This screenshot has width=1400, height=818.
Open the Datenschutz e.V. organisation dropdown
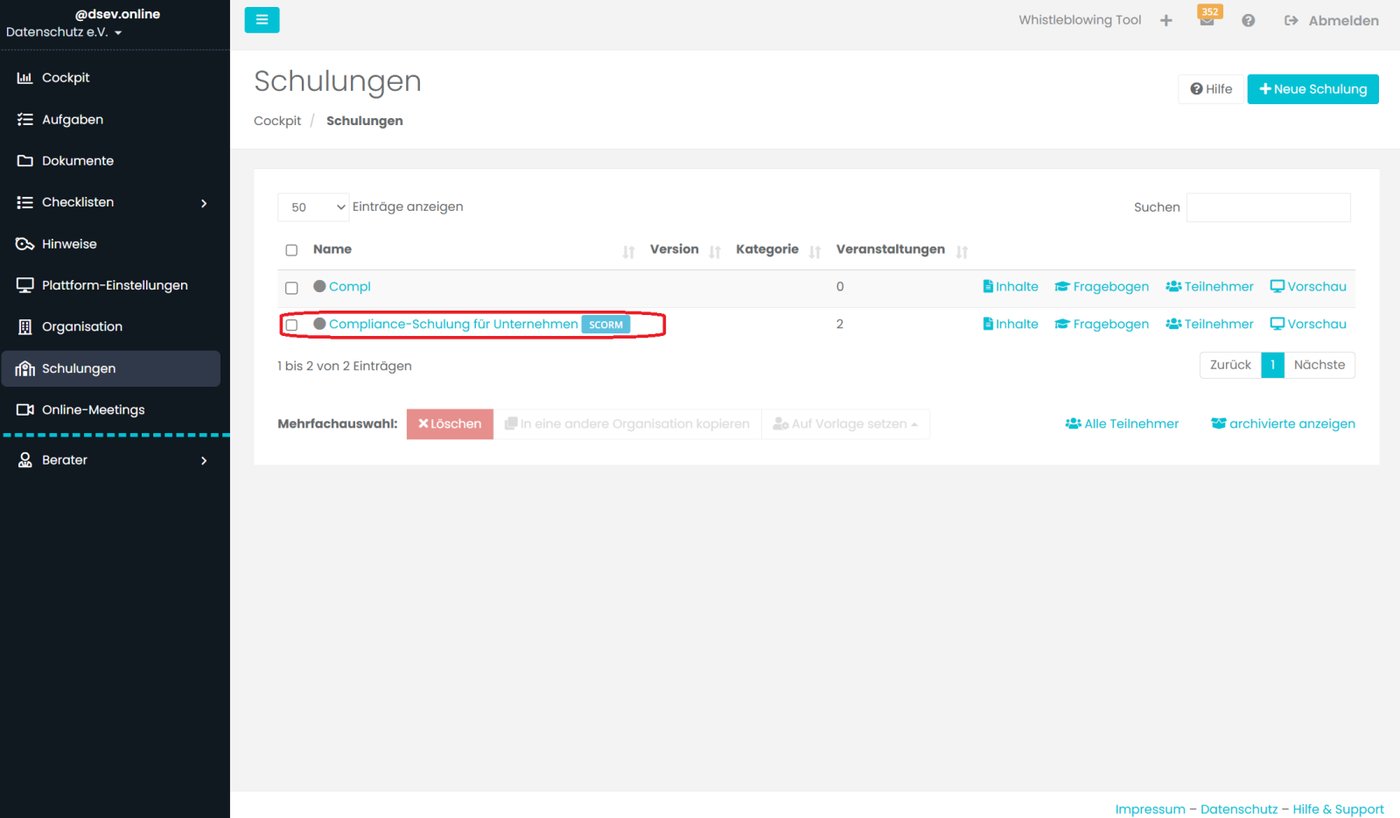pos(64,33)
